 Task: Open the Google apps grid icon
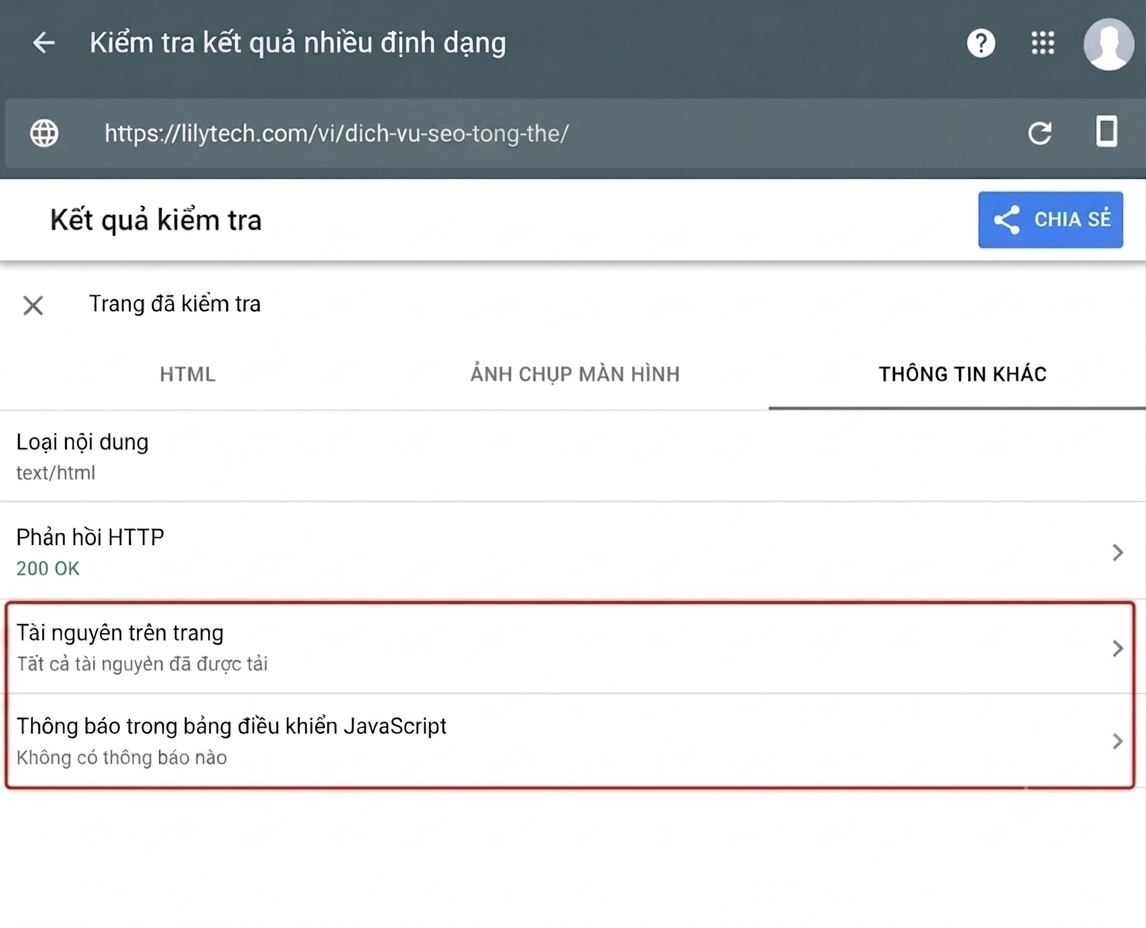point(1043,43)
